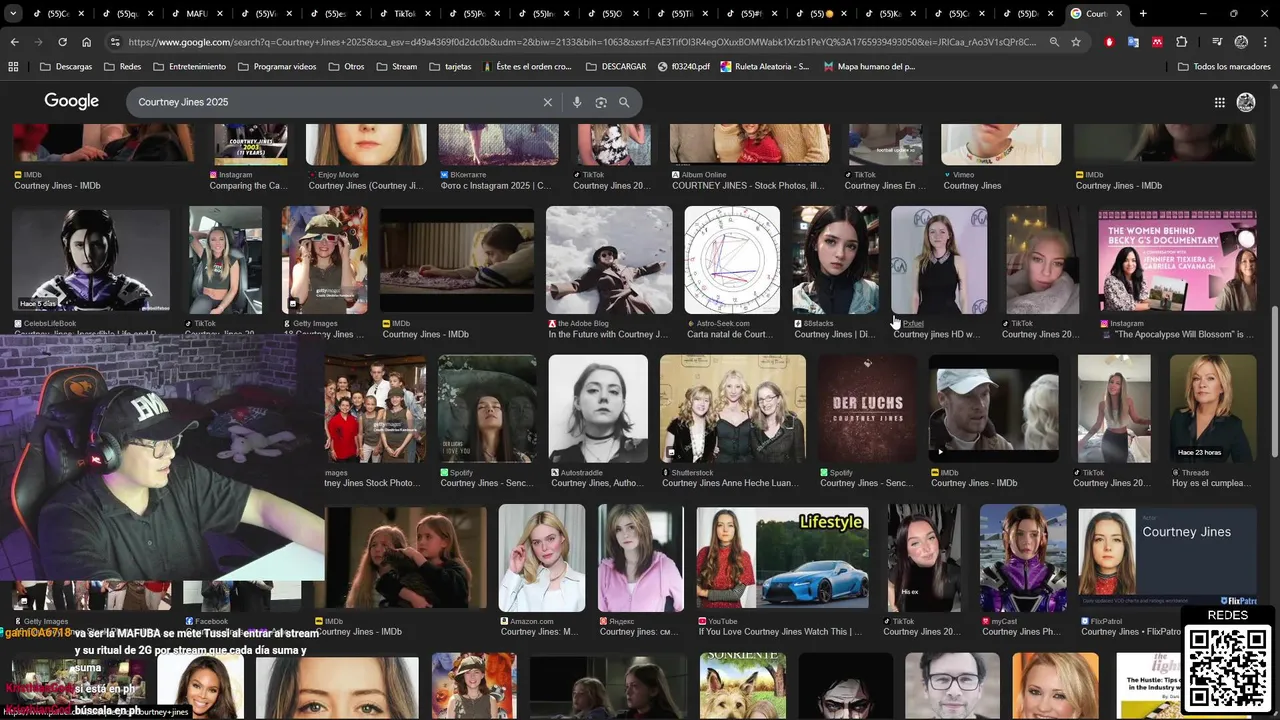
Task: Open the Éste es el orden cro... bookmark
Action: tap(527, 66)
